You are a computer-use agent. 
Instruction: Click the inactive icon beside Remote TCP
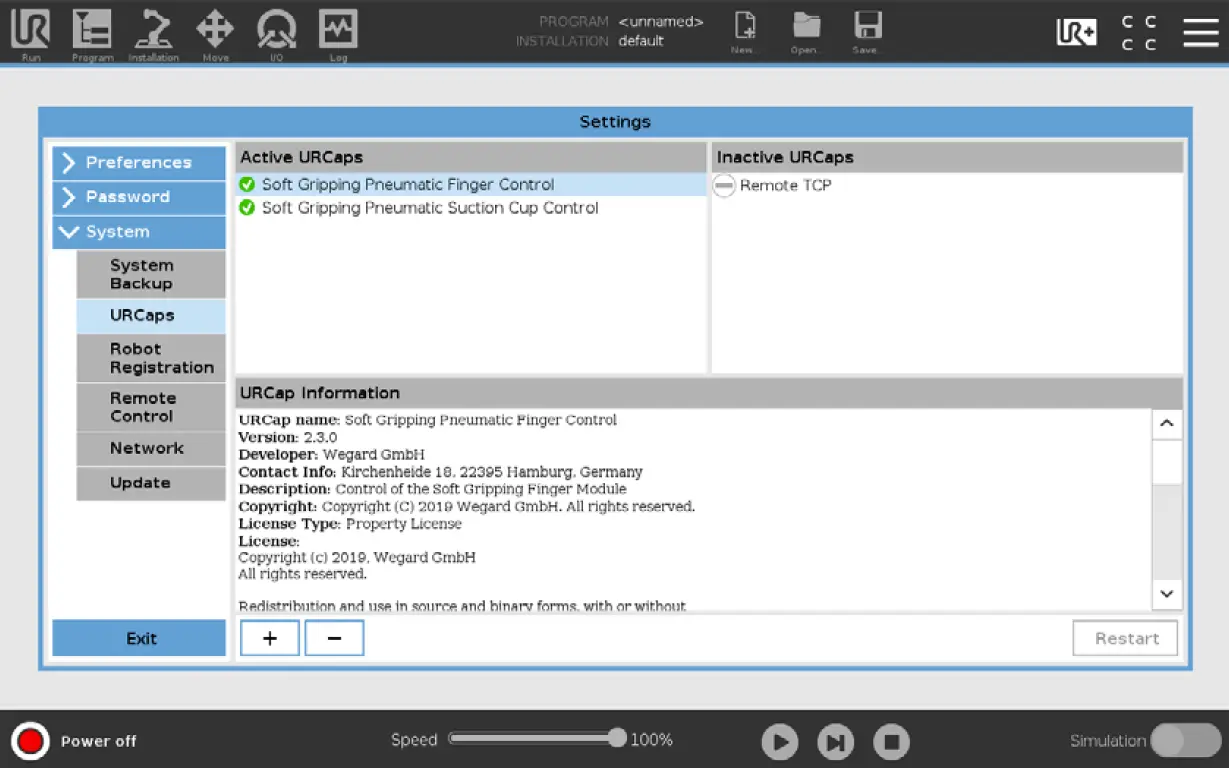pyautogui.click(x=724, y=186)
